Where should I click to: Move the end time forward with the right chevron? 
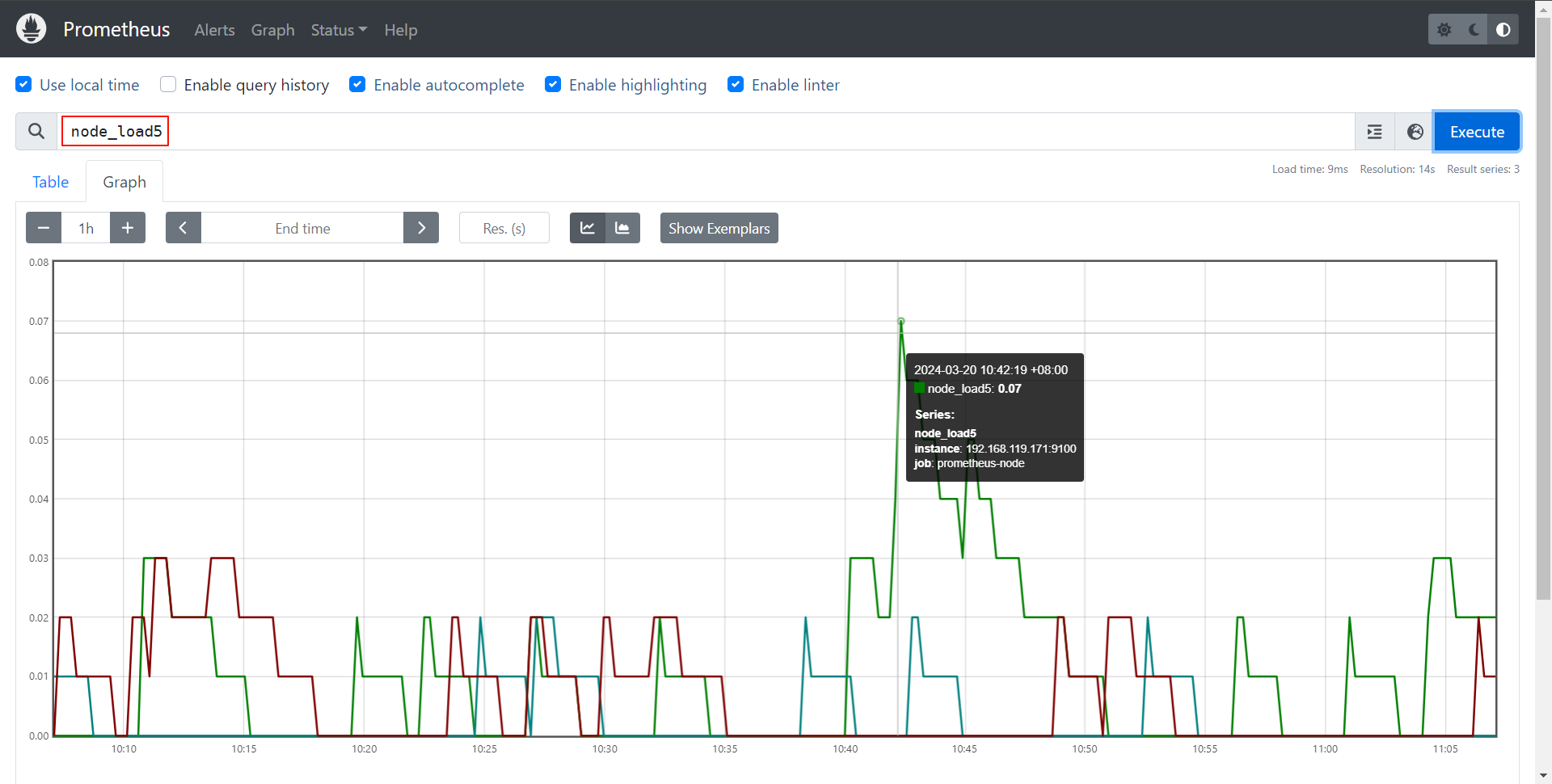(421, 228)
